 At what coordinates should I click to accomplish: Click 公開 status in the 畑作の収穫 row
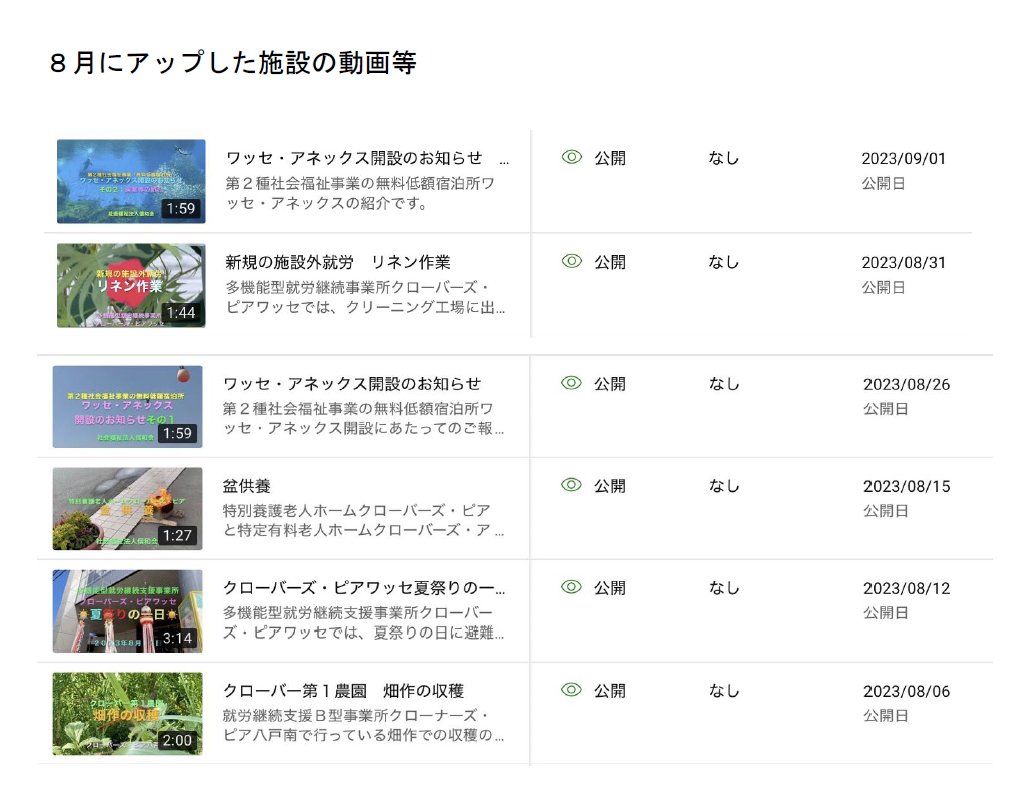click(x=610, y=691)
